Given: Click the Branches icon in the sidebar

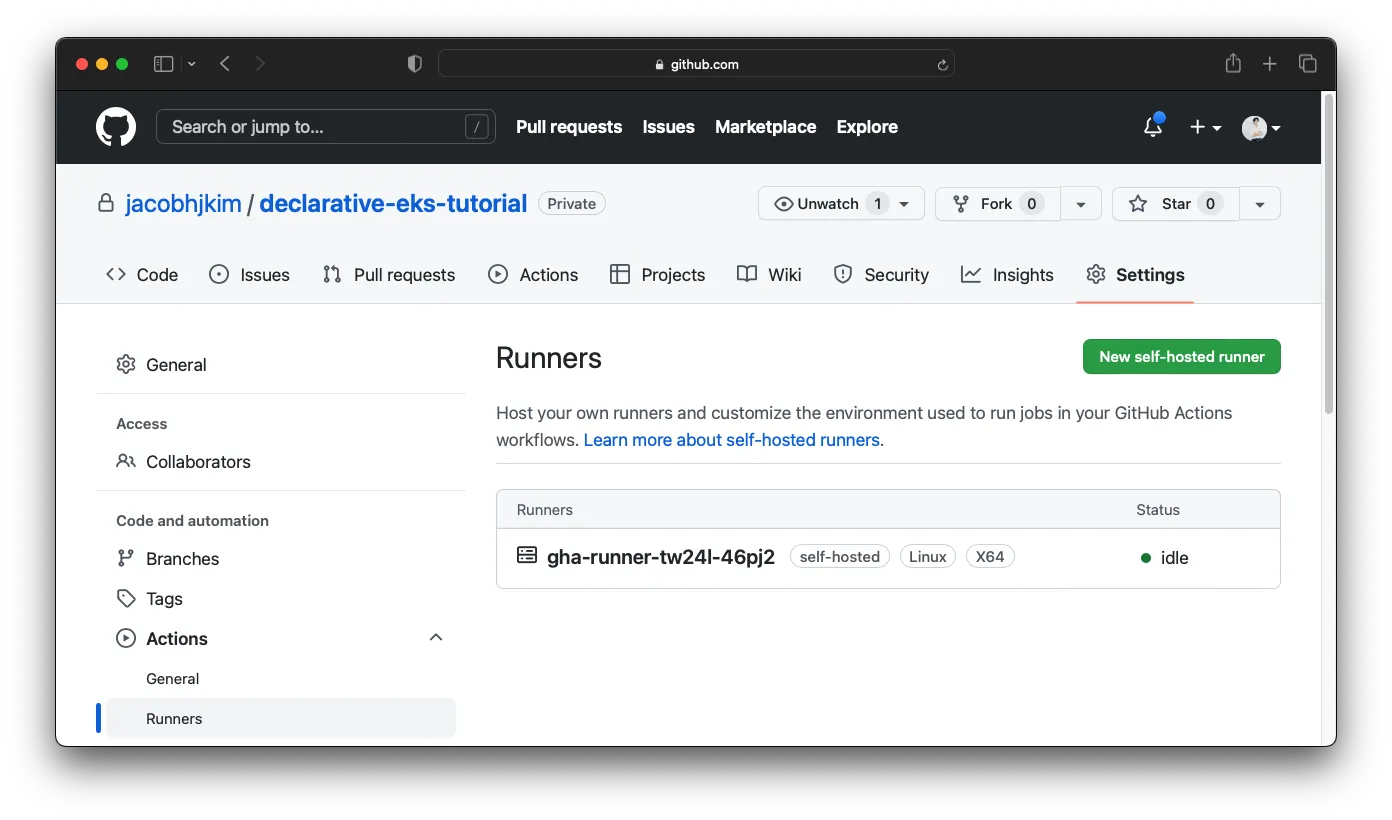Looking at the screenshot, I should (x=126, y=558).
